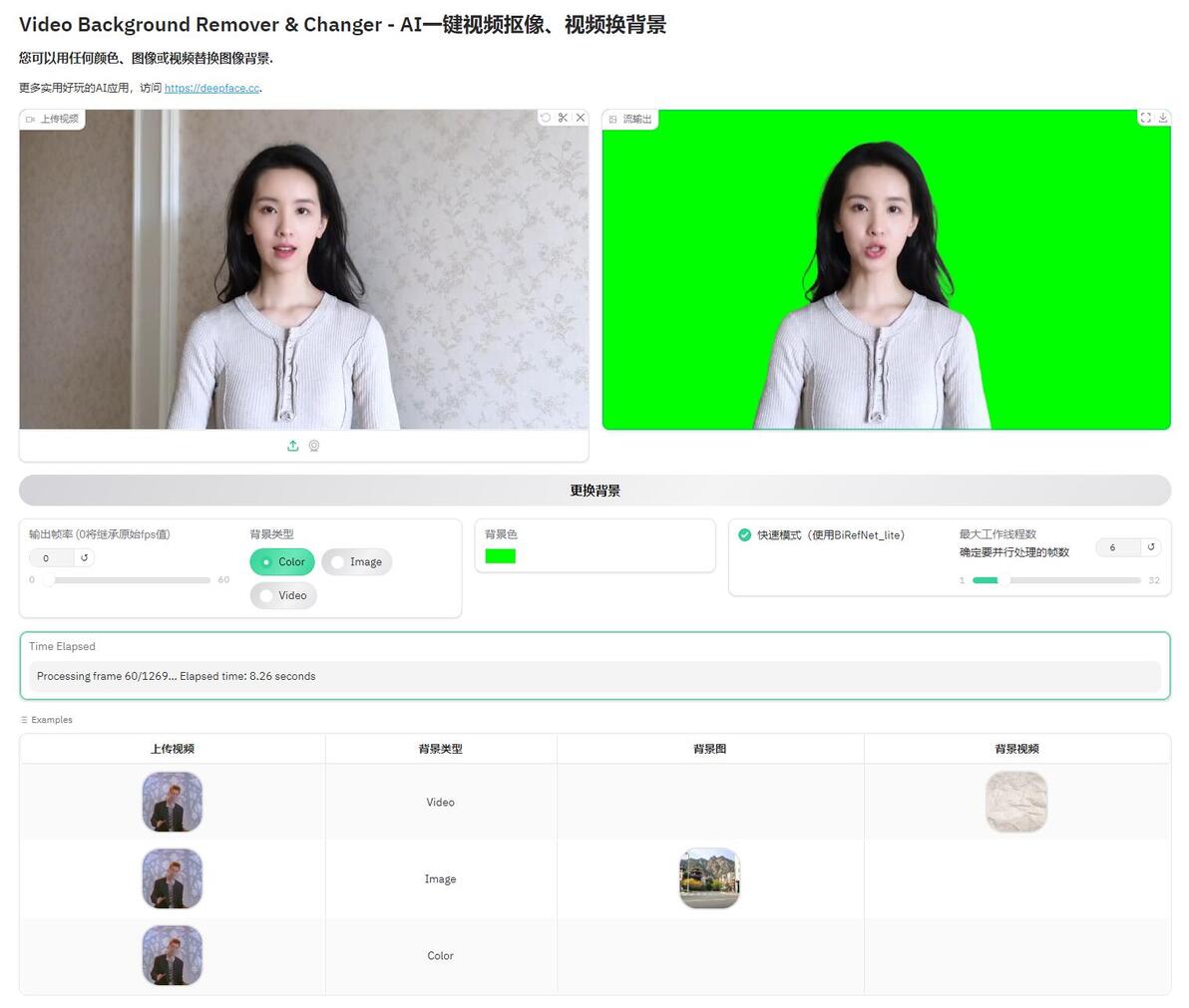Click the street scene background image thumbnail

(710, 878)
